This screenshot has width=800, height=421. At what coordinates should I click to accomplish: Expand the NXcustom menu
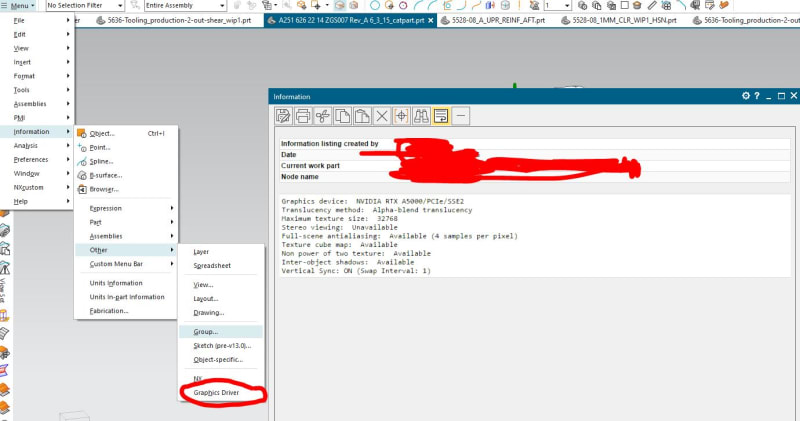coord(38,187)
